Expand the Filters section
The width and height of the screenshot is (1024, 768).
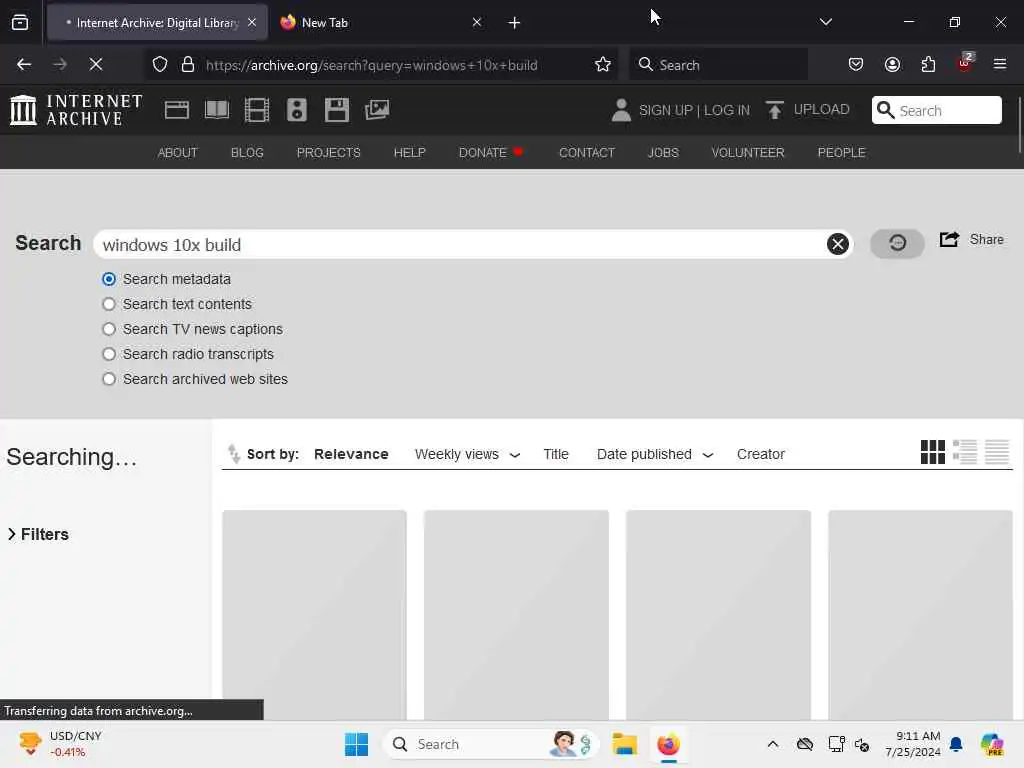(38, 534)
